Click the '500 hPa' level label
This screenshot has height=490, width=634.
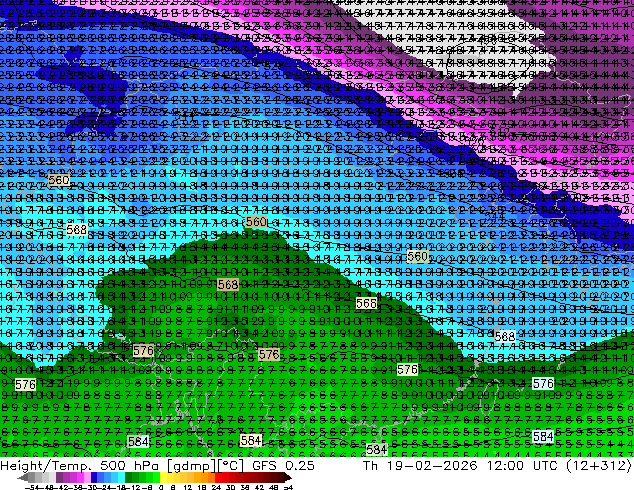(x=129, y=466)
